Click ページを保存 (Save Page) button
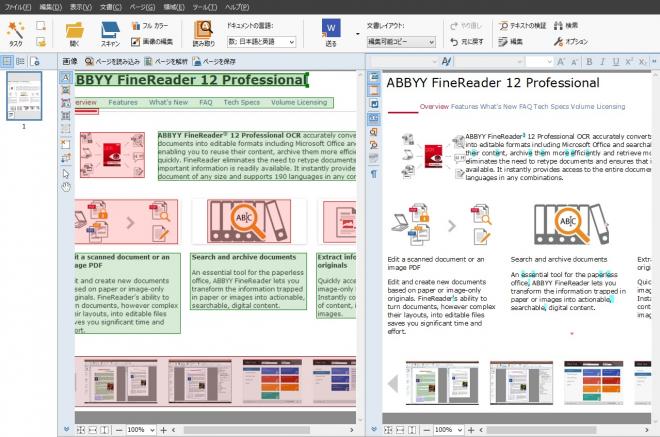This screenshot has width=660, height=437. [x=214, y=61]
